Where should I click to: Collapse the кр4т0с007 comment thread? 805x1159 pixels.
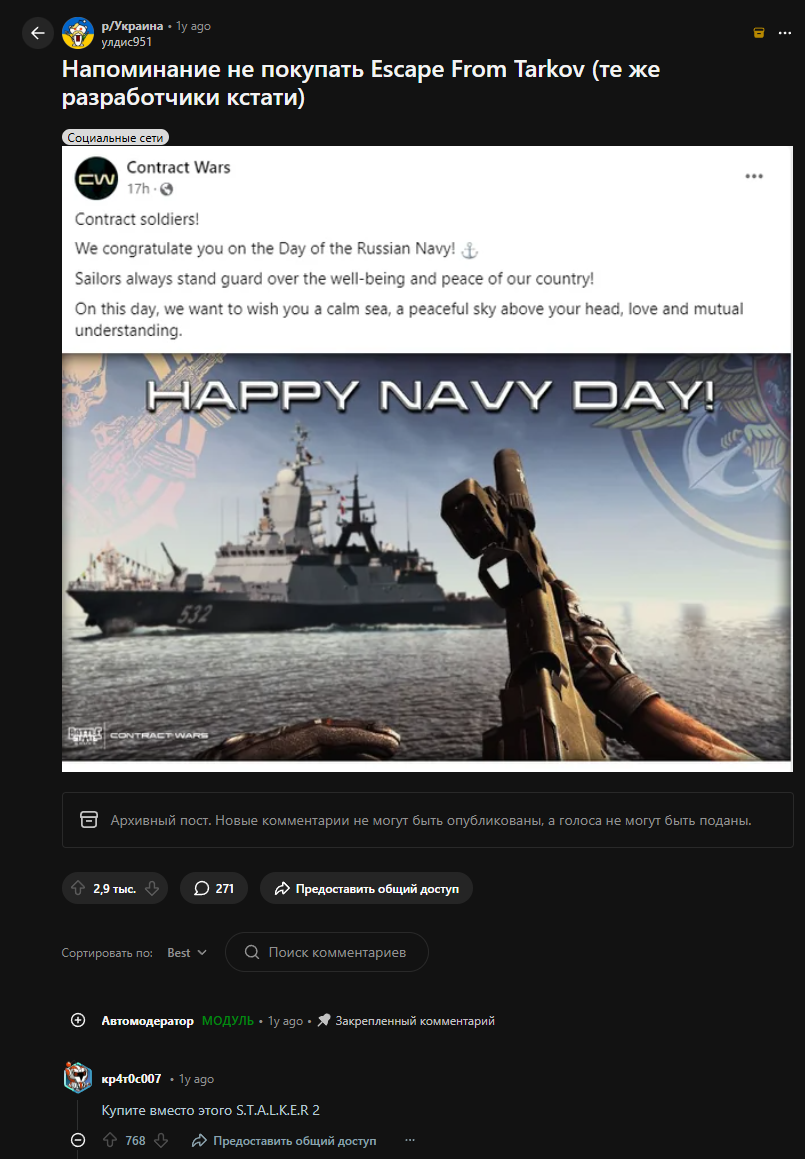[78, 1141]
